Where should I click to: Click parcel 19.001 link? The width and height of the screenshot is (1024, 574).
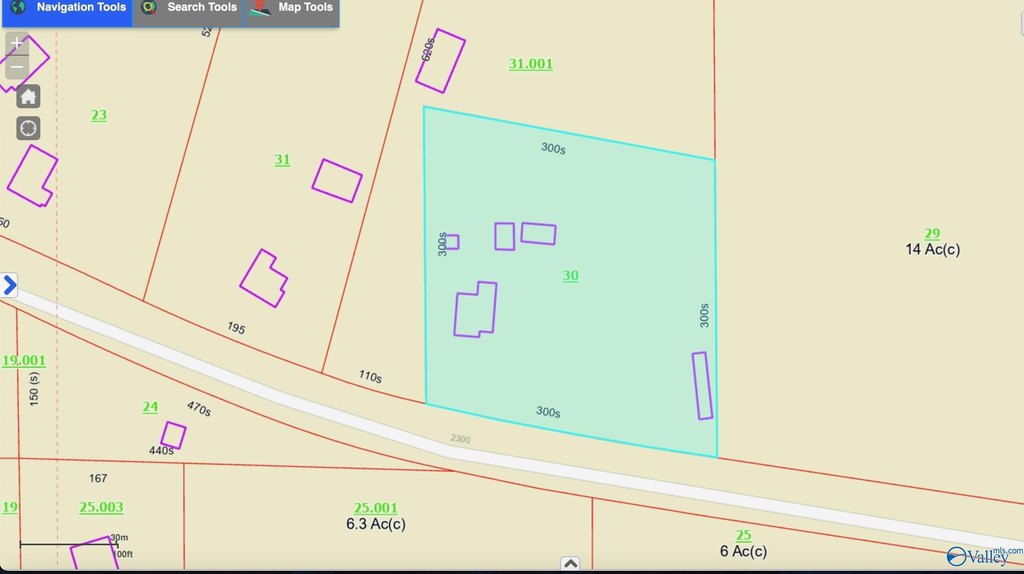24,361
